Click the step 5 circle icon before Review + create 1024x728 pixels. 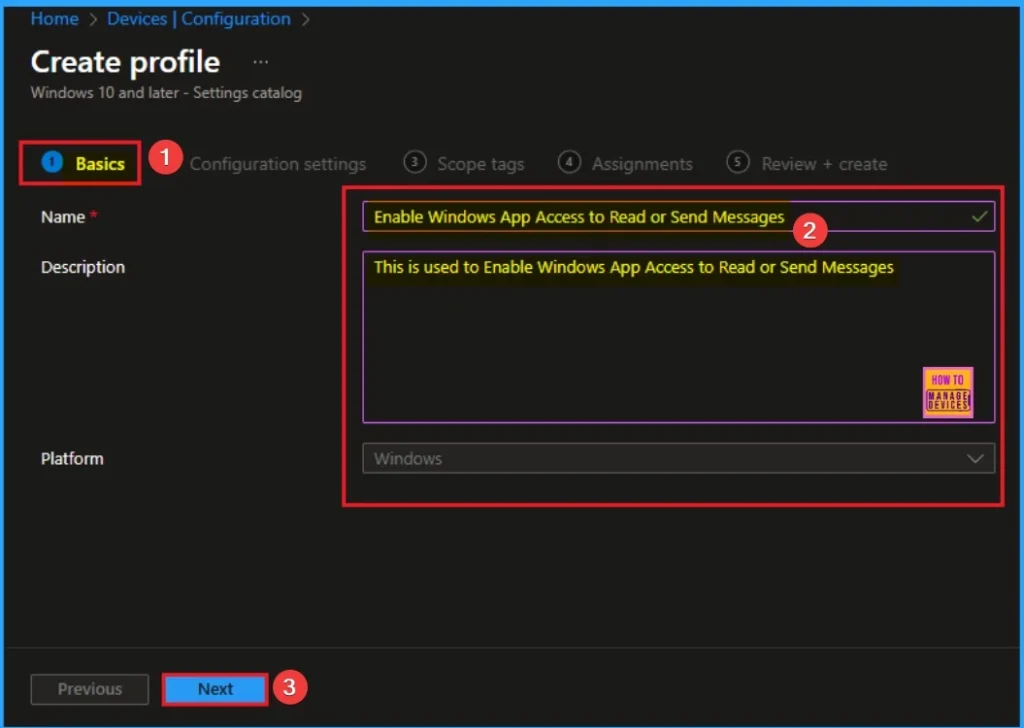(x=738, y=163)
